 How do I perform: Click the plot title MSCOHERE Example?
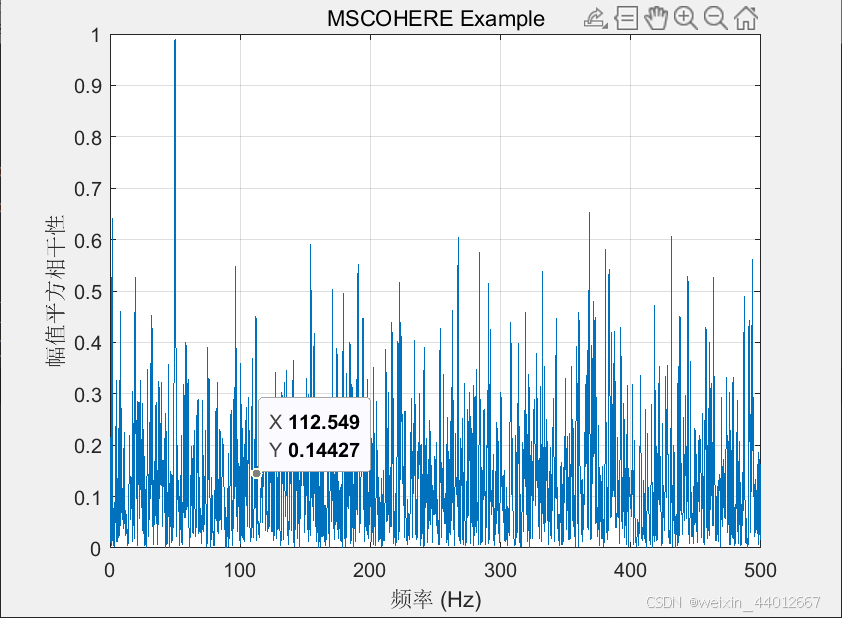[x=436, y=19]
